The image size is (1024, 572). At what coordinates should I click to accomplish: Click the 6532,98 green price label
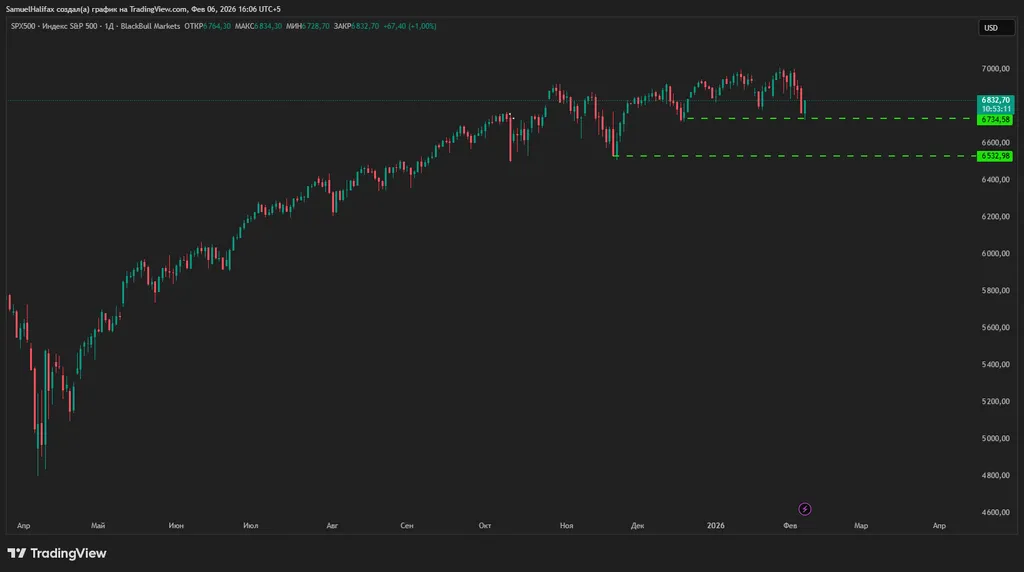tap(995, 156)
